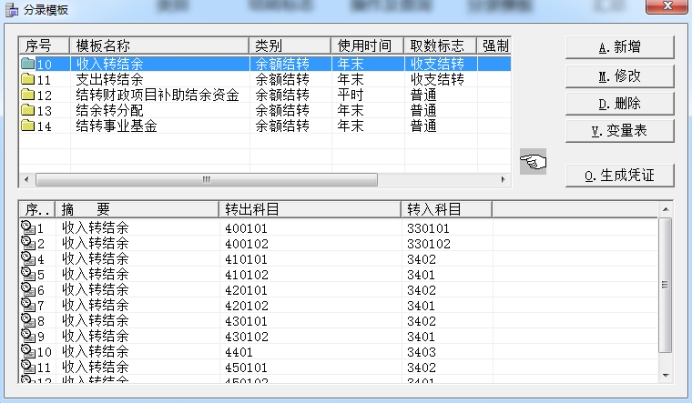Click transfer-out account 4401
The width and height of the screenshot is (692, 404).
tap(239, 352)
